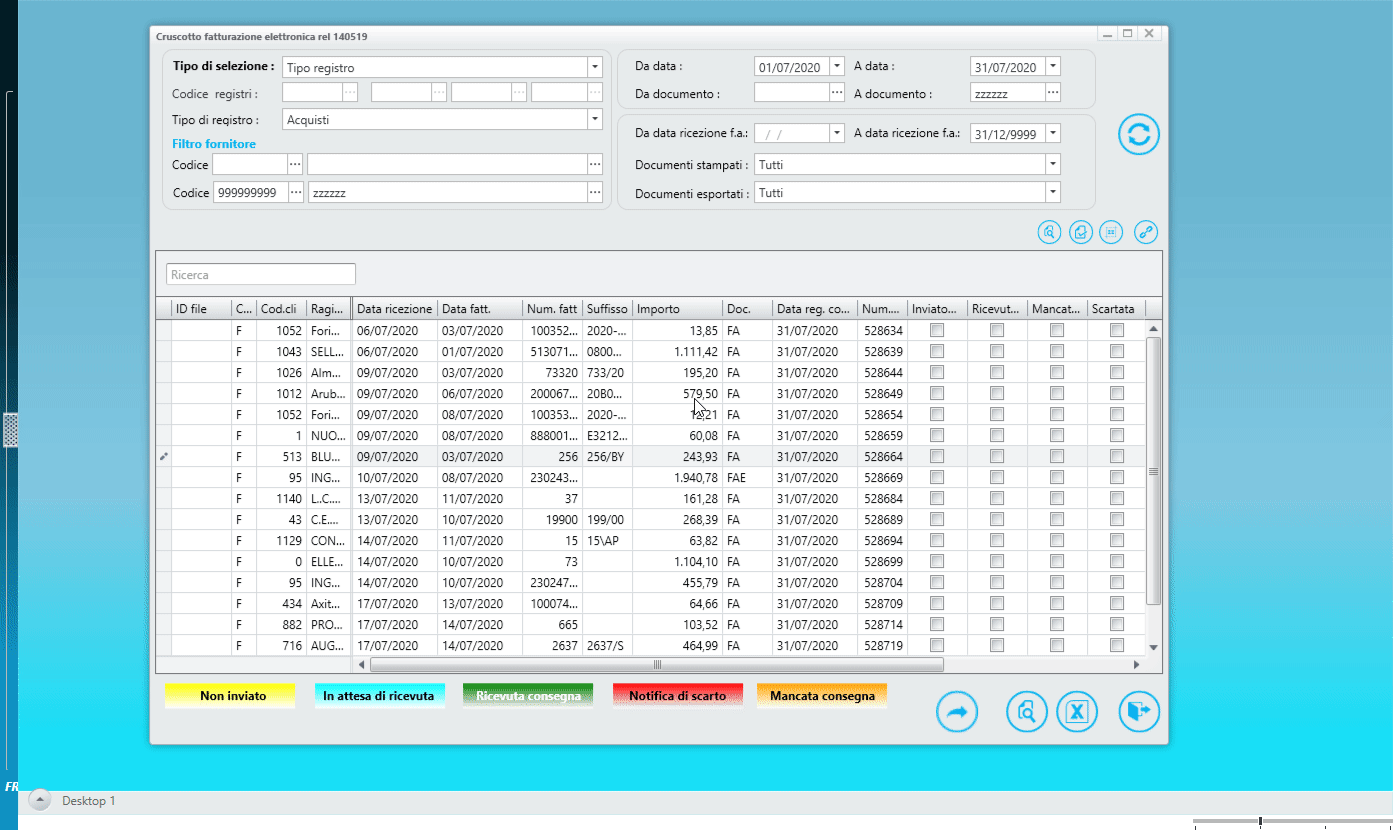Export to Excel with the X icon

click(x=1077, y=712)
